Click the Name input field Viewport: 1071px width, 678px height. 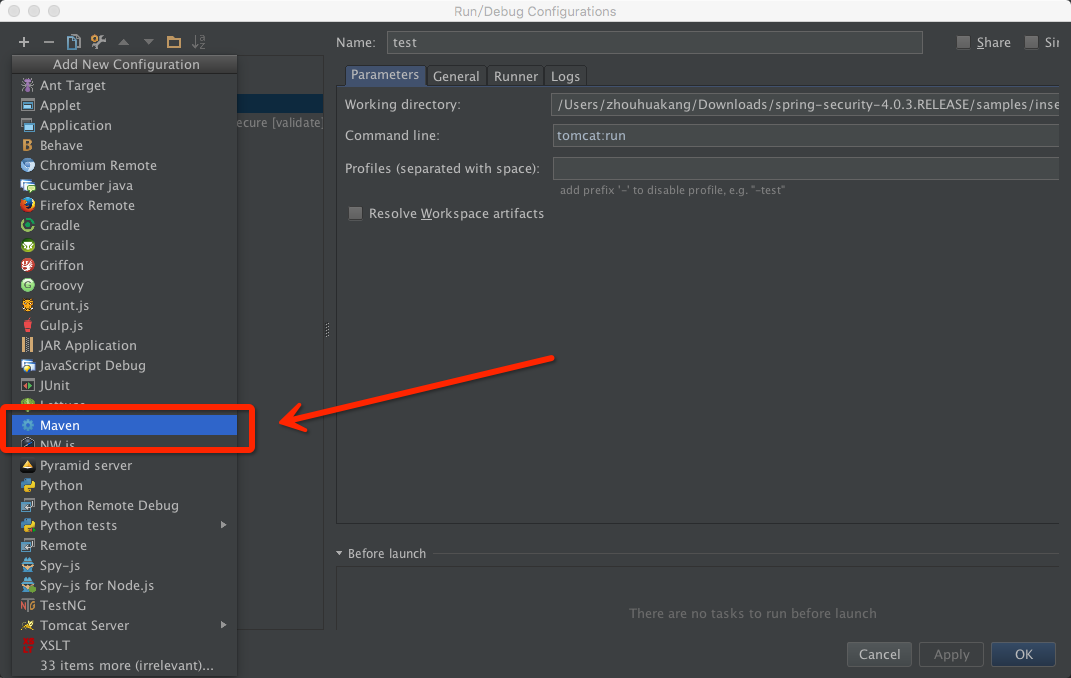654,42
